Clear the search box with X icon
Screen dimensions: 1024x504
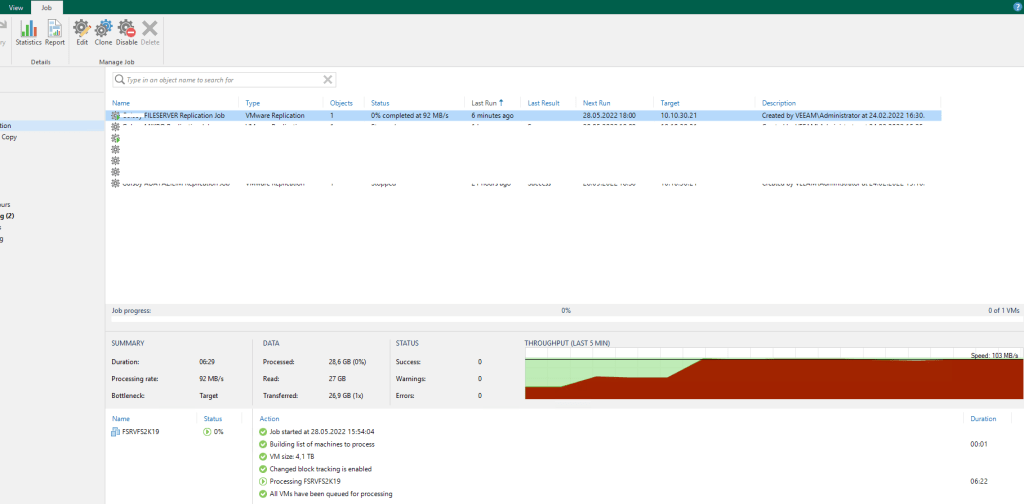pos(327,79)
